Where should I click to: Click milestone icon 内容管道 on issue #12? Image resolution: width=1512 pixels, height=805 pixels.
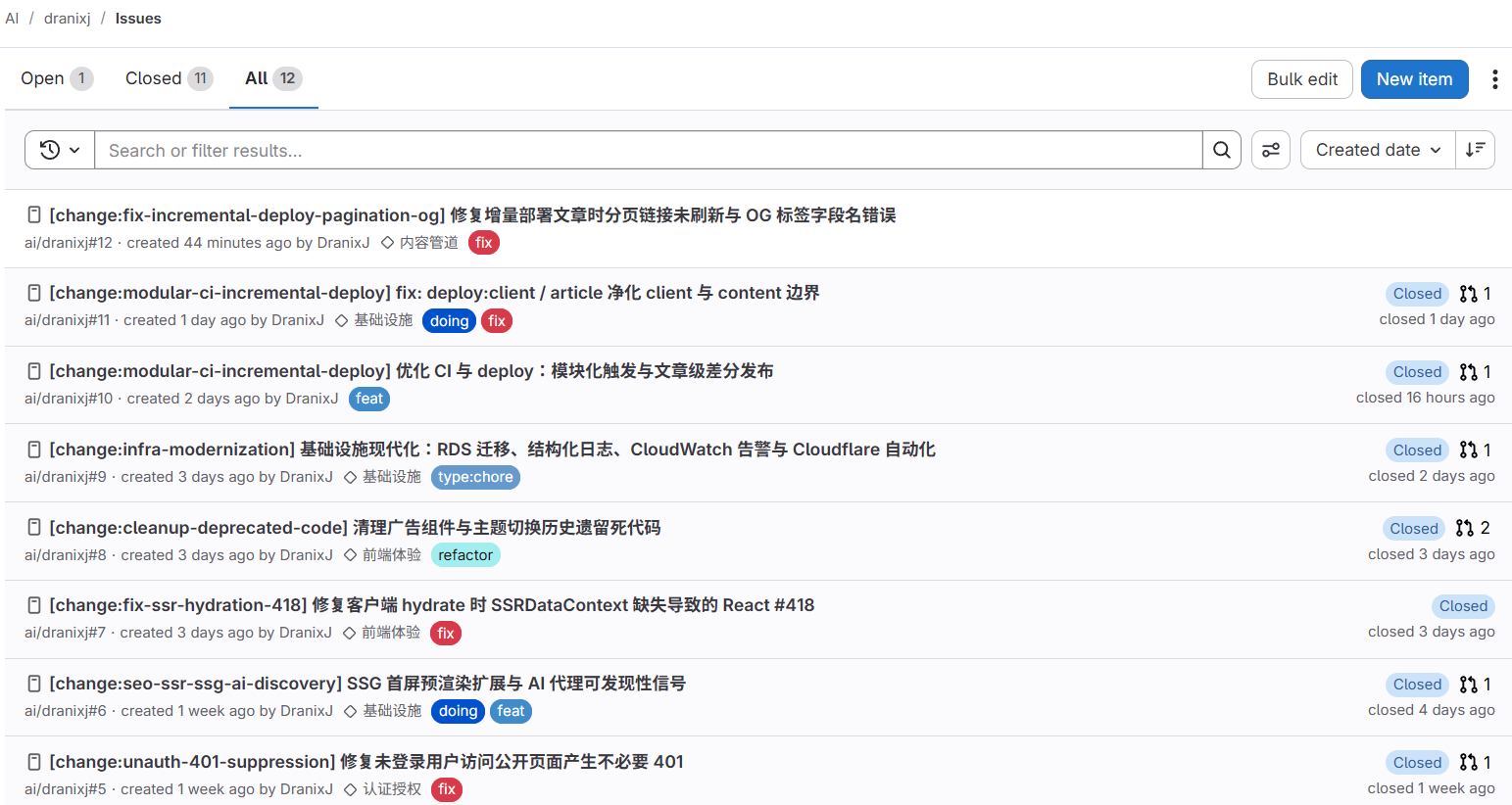click(387, 243)
